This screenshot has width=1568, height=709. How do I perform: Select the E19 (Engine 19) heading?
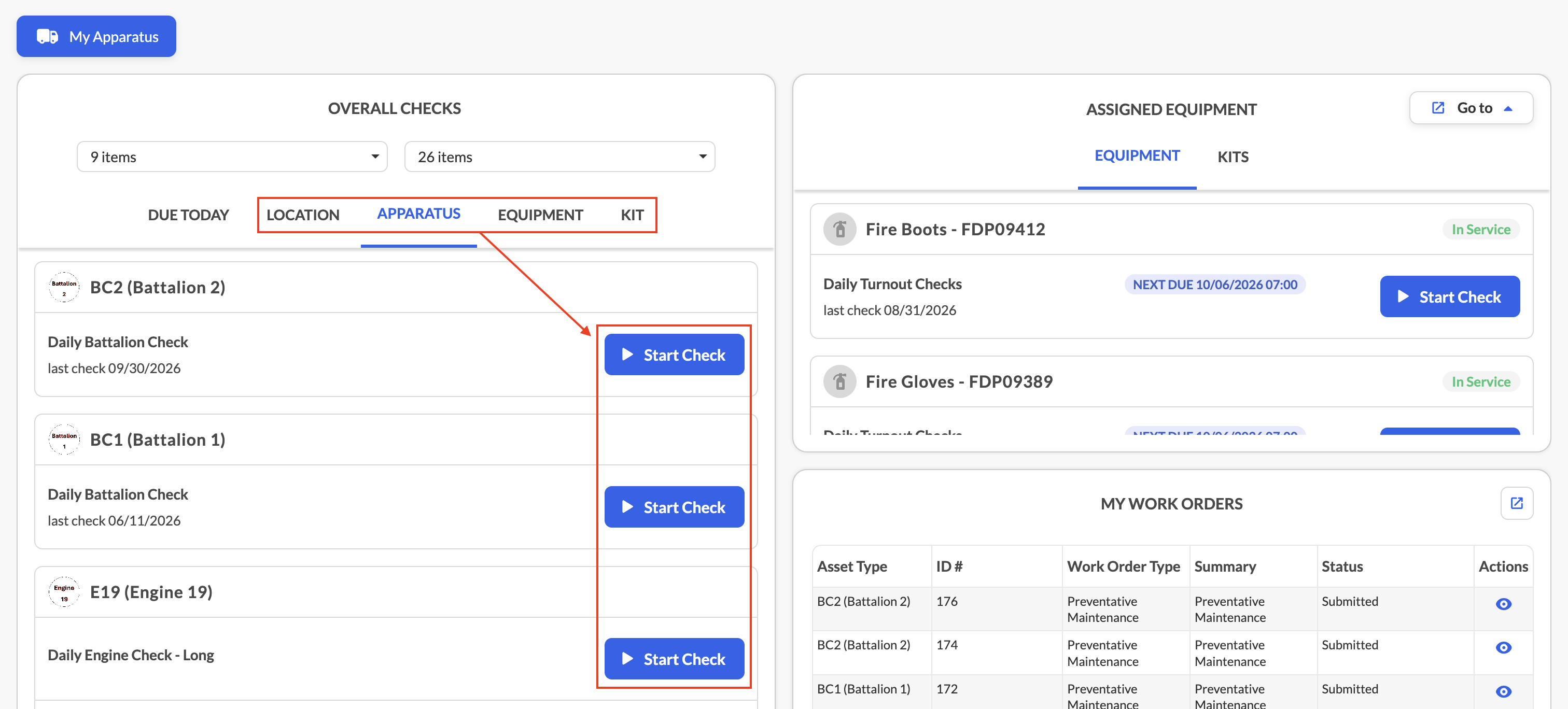151,592
